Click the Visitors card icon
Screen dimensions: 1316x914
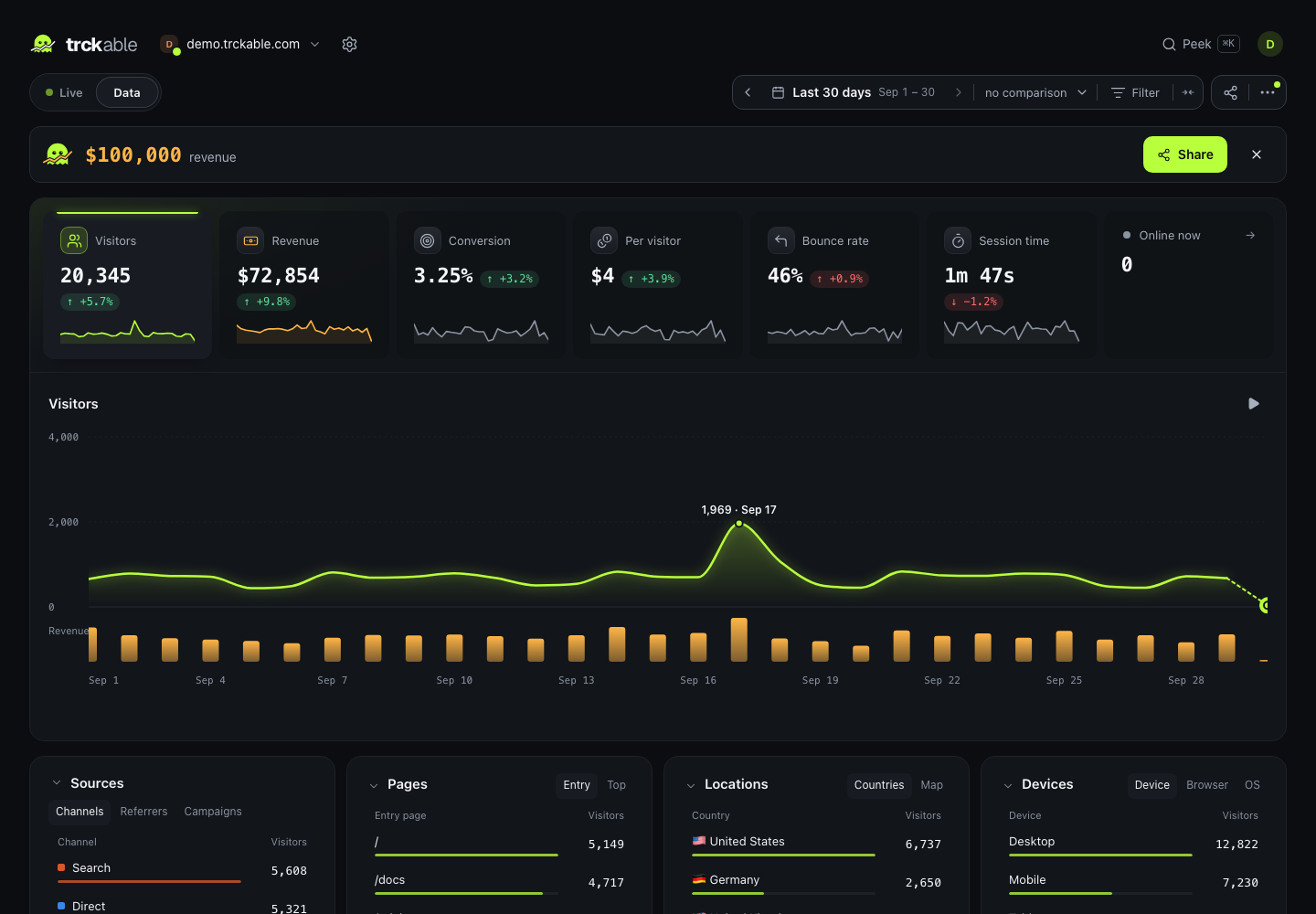pyautogui.click(x=74, y=240)
